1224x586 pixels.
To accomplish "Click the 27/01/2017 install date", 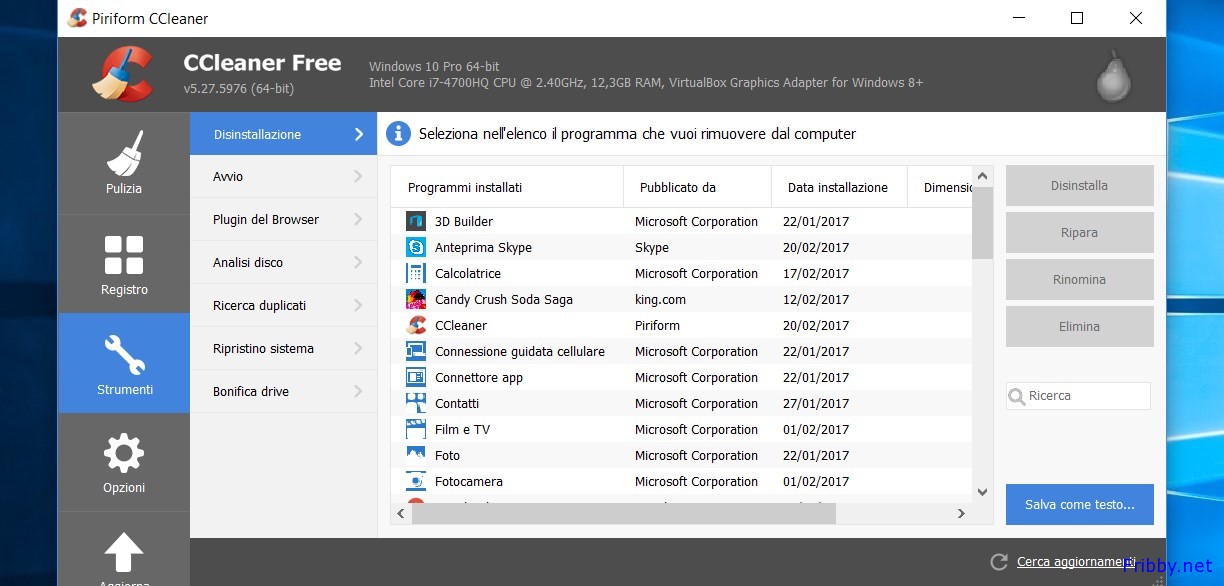I will pos(816,403).
